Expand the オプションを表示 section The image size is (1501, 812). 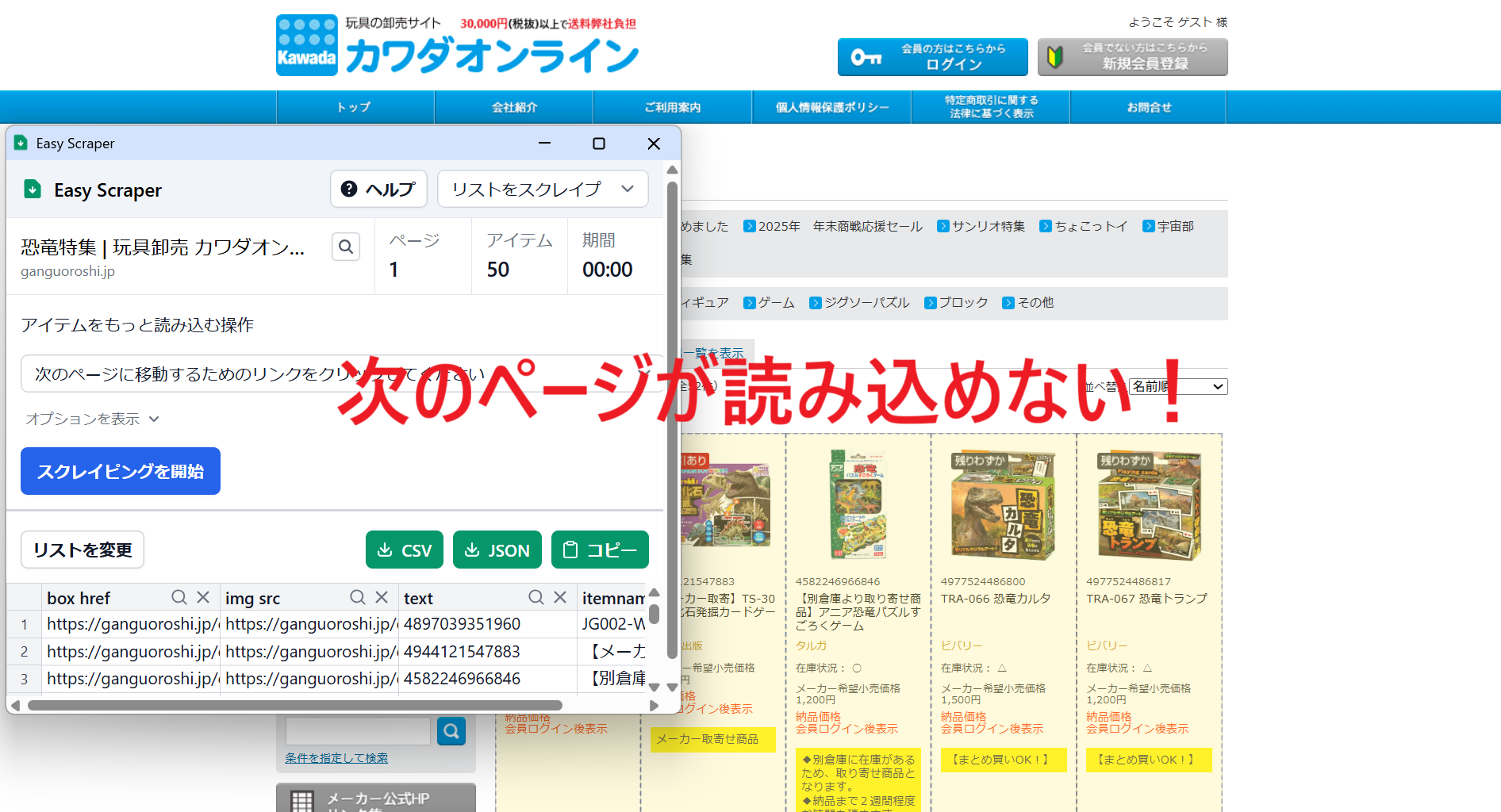click(92, 419)
